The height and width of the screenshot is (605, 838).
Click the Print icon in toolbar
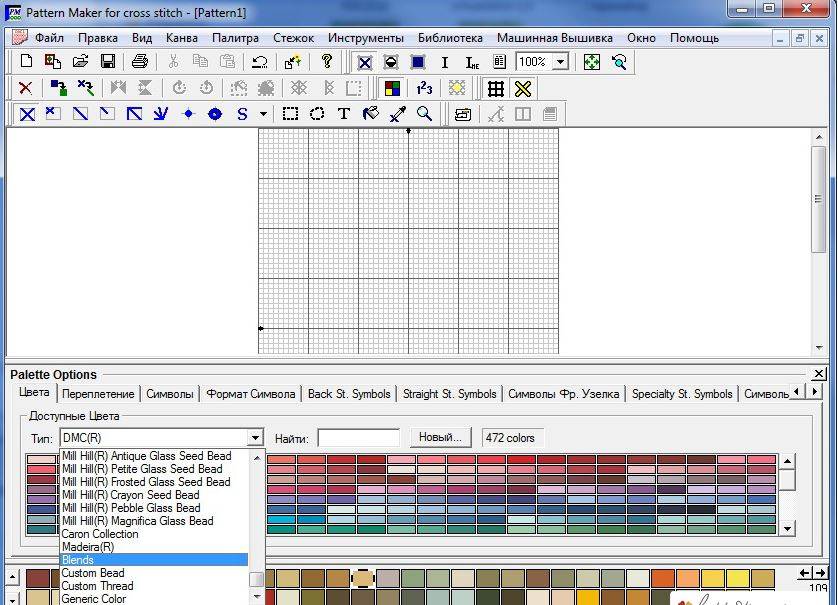[140, 62]
